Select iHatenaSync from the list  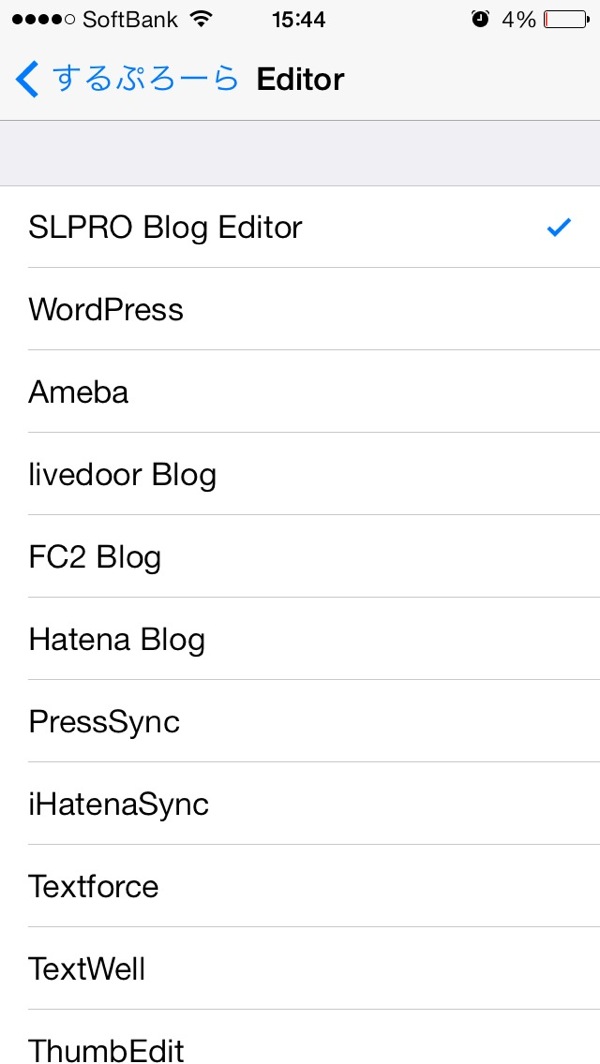[x=300, y=803]
